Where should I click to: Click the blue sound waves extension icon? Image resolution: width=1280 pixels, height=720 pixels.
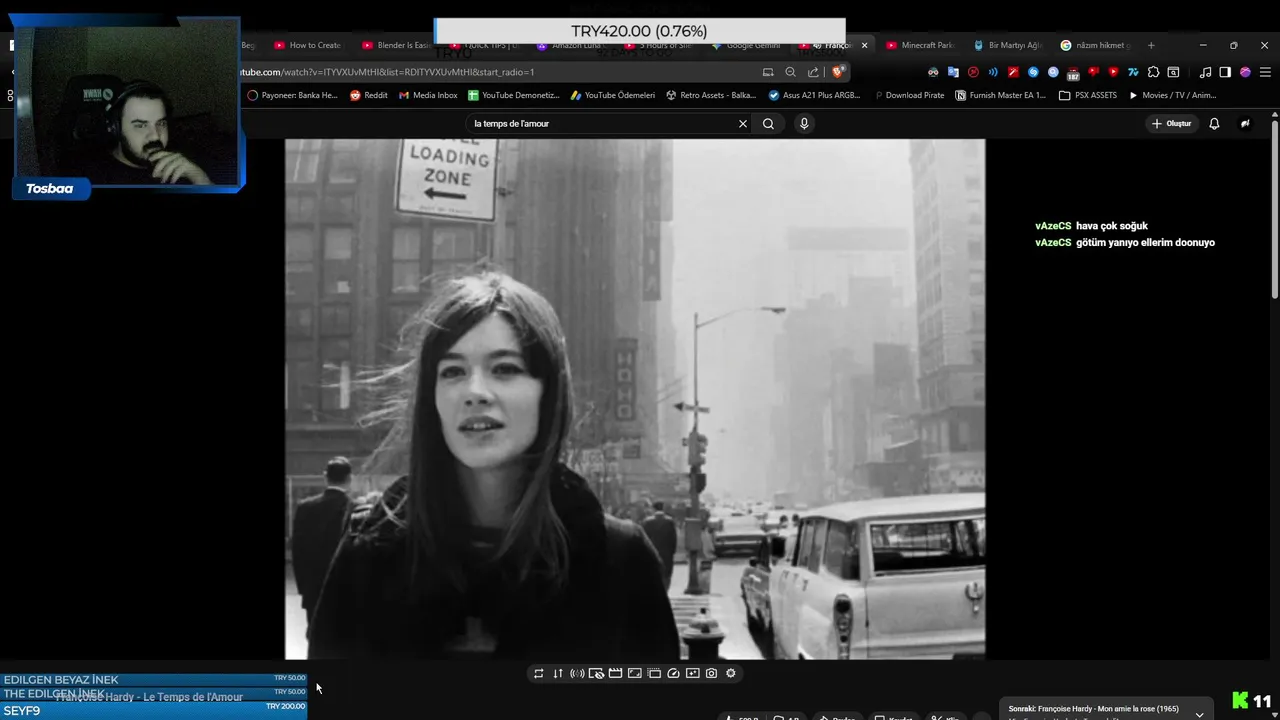993,72
